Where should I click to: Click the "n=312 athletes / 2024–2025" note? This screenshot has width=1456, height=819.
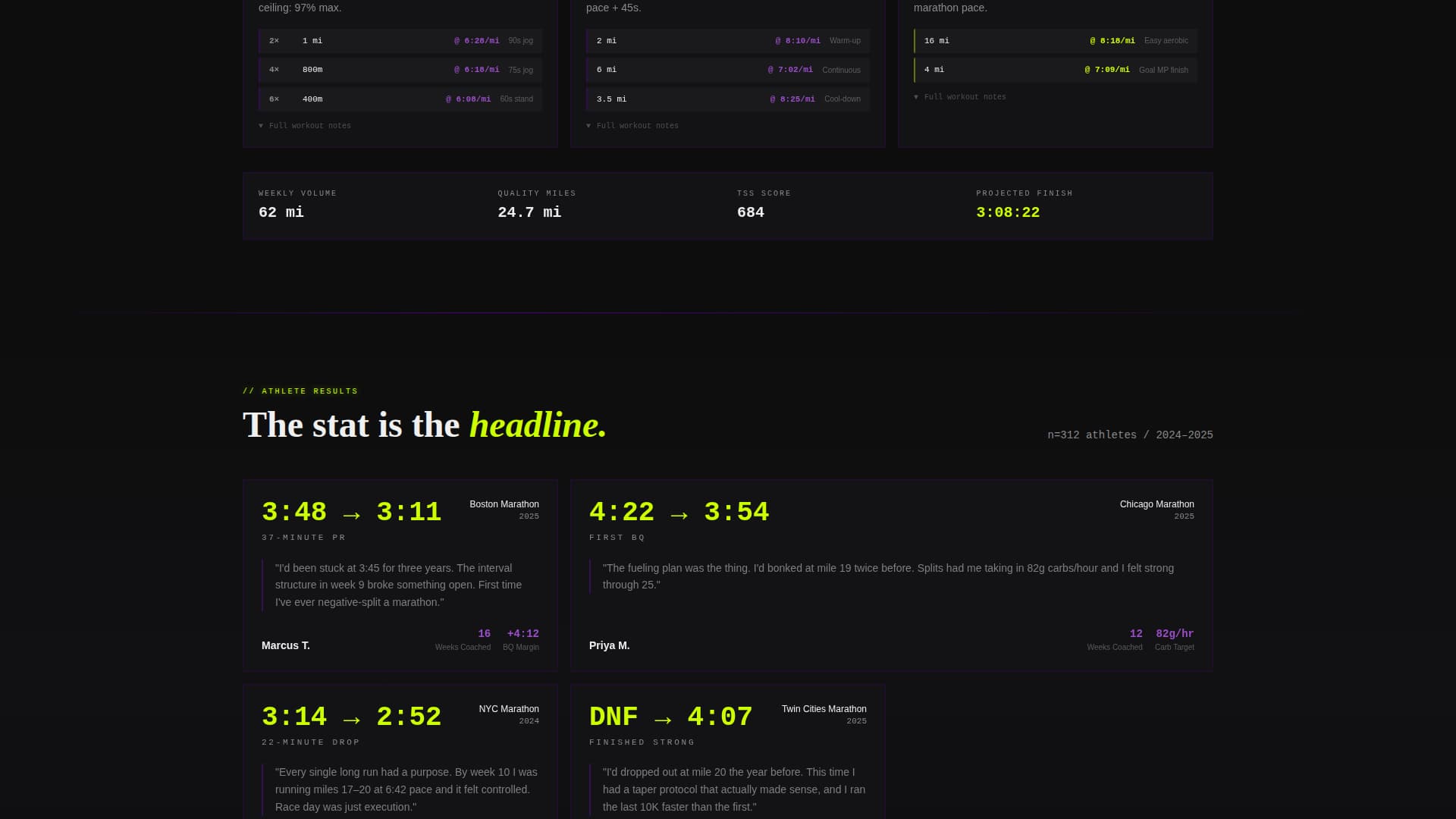point(1130,435)
